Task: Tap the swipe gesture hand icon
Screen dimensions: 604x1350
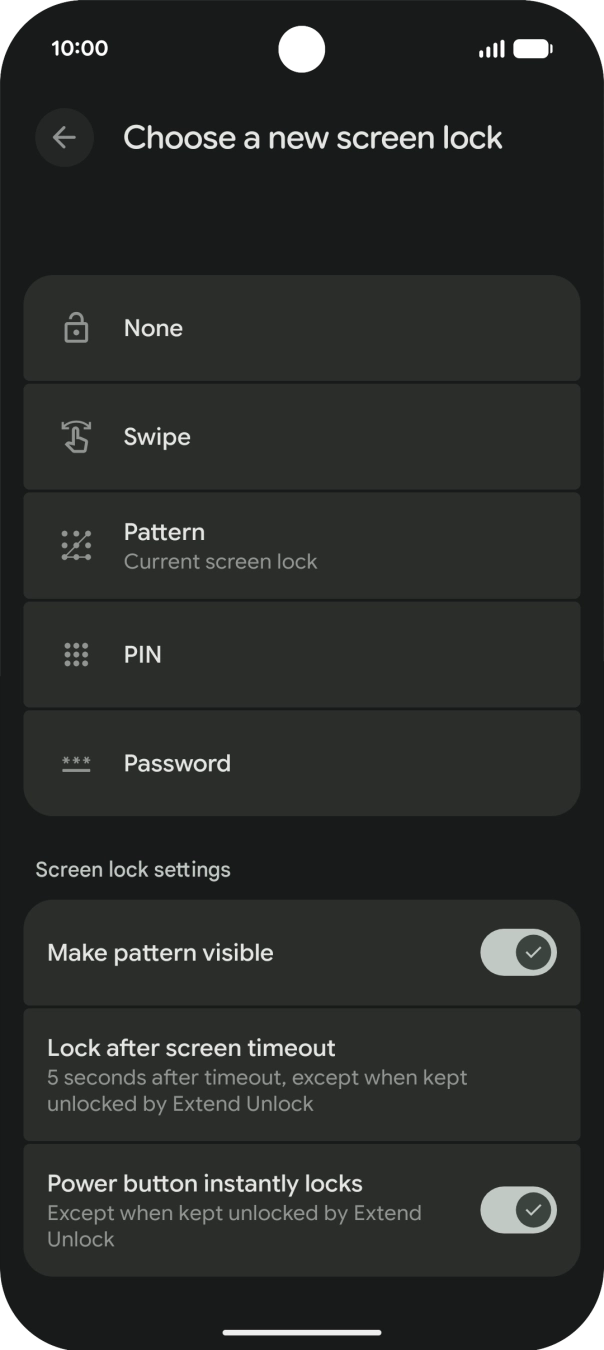Action: click(76, 437)
